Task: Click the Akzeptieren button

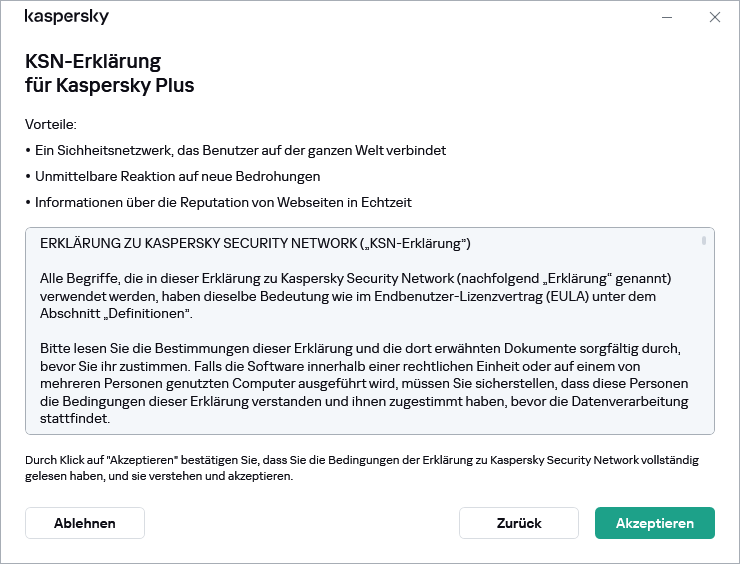Action: point(654,523)
